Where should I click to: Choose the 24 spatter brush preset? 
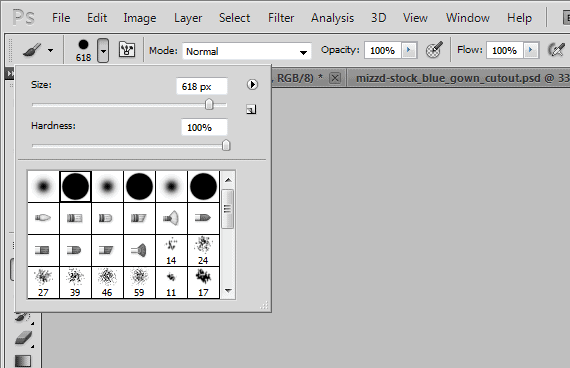point(203,251)
